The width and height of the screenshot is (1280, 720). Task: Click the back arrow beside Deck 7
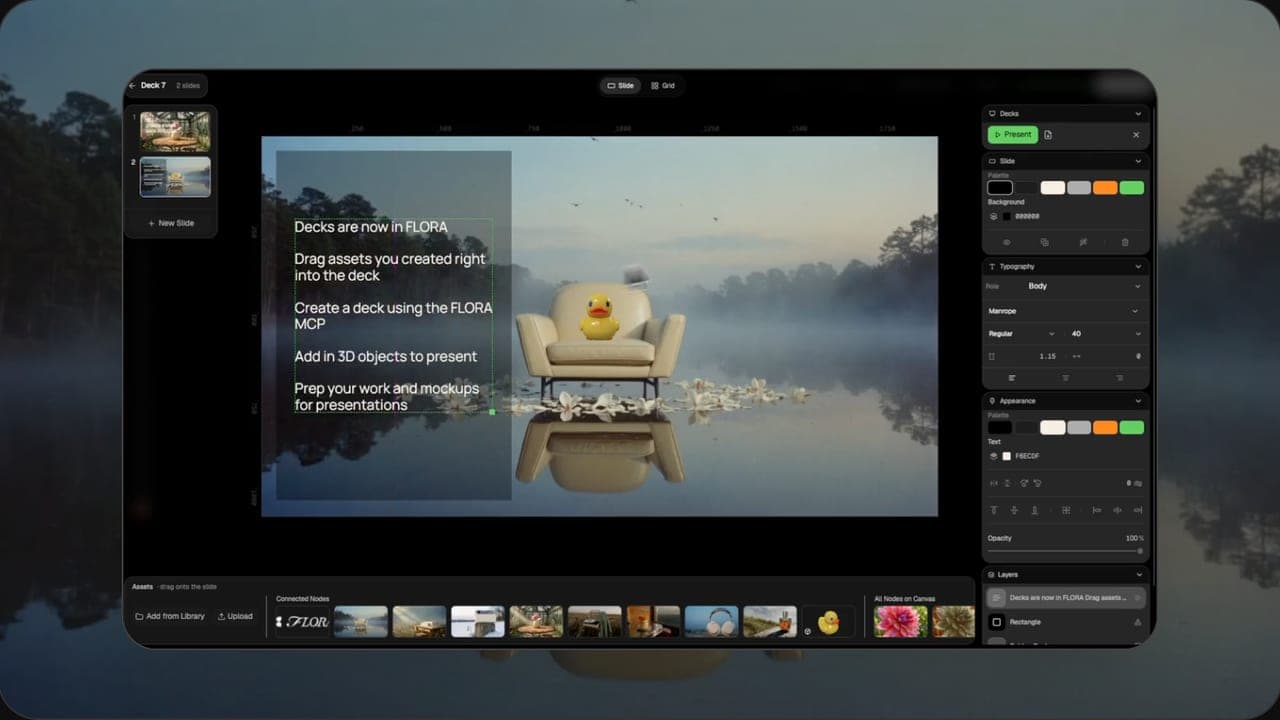pos(133,86)
